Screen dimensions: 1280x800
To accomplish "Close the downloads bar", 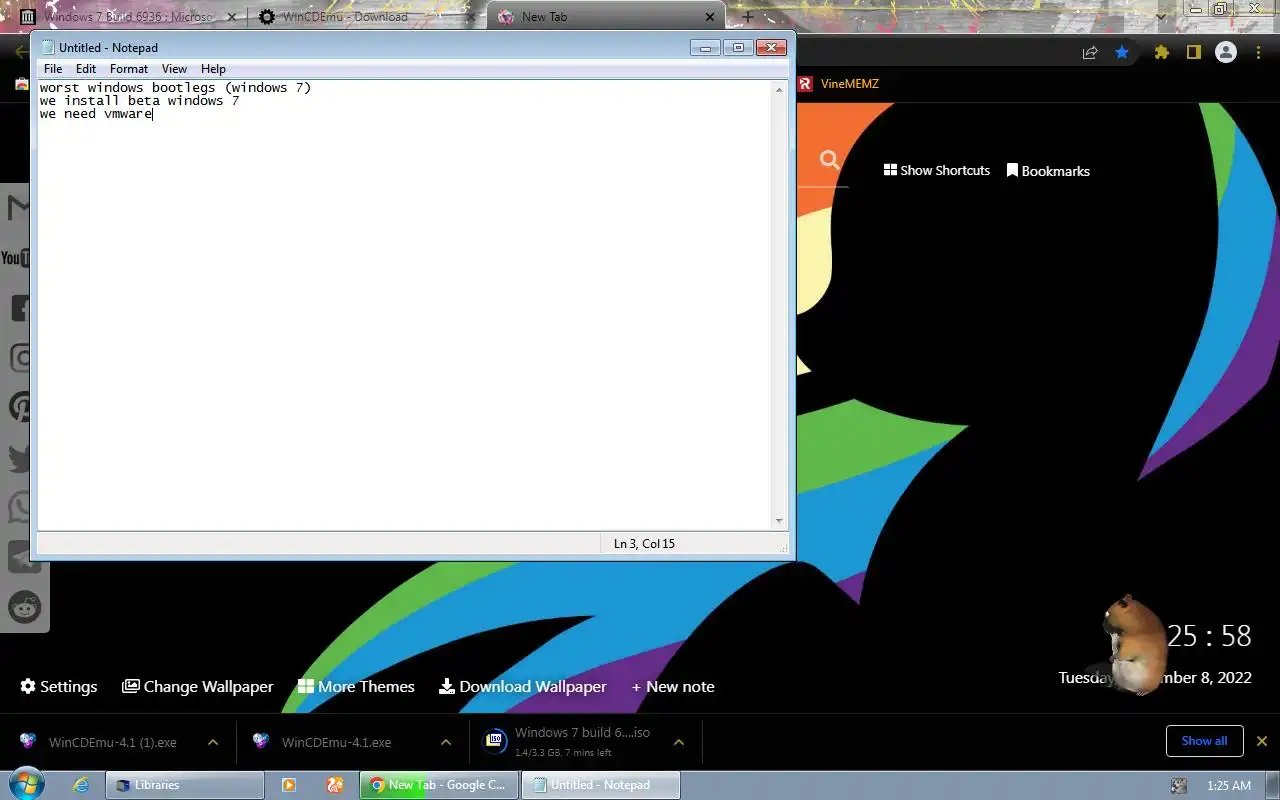I will 1262,741.
